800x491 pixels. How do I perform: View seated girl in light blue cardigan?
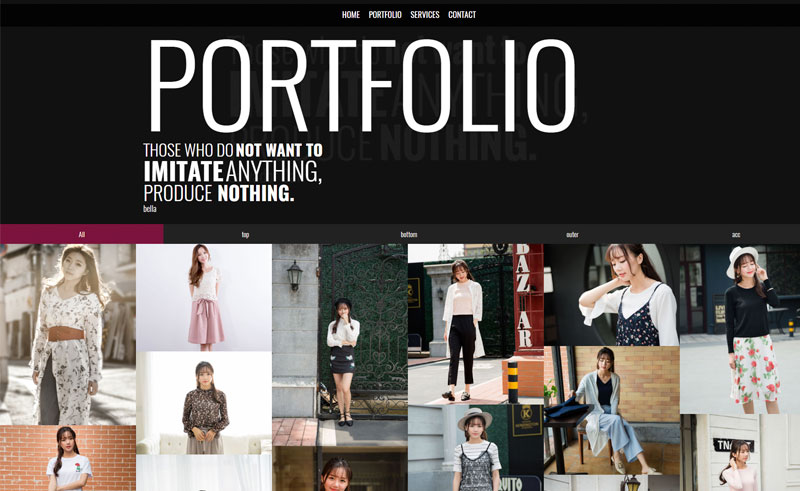tap(612, 410)
